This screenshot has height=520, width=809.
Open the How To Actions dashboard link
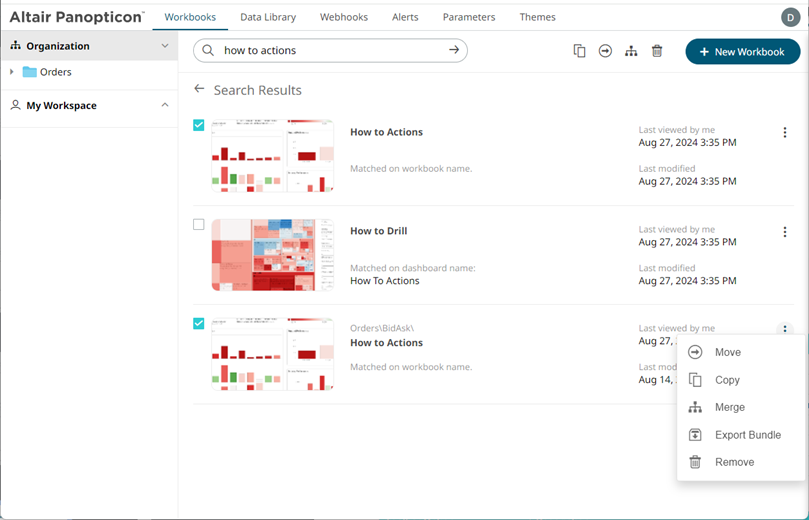(x=384, y=281)
